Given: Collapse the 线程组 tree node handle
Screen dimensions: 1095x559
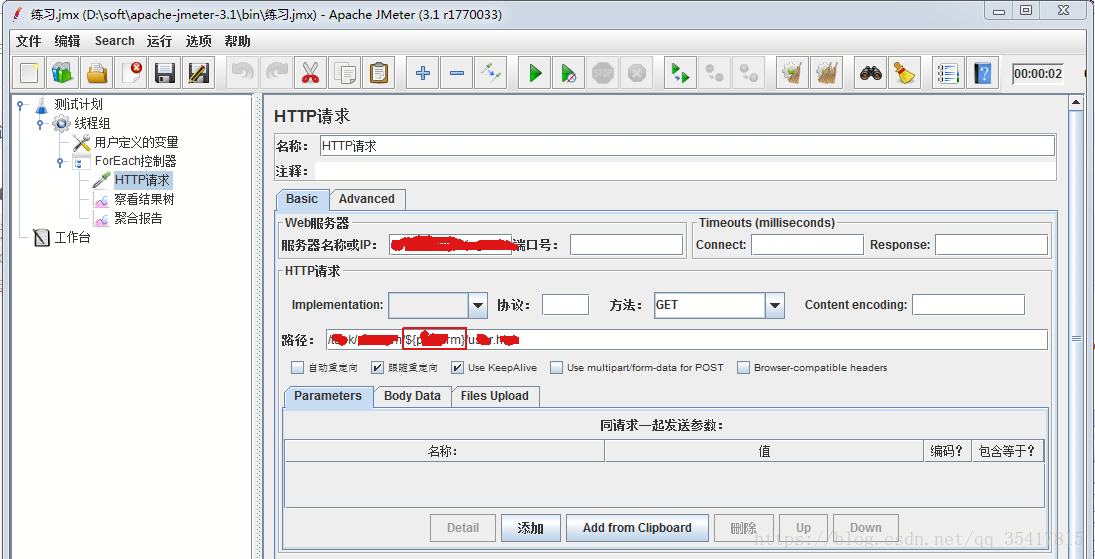Looking at the screenshot, I should tap(41, 124).
